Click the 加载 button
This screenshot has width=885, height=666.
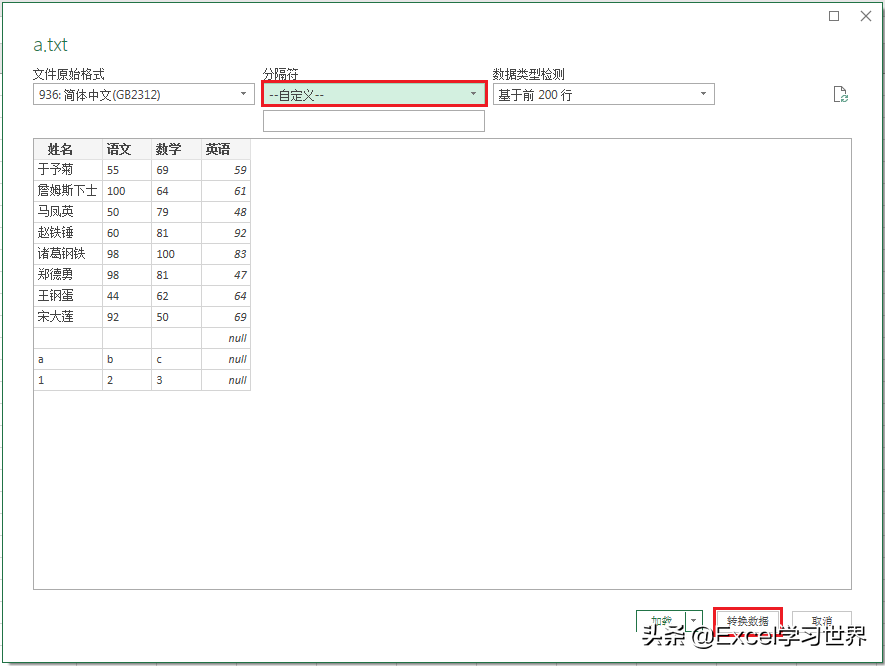tap(661, 619)
